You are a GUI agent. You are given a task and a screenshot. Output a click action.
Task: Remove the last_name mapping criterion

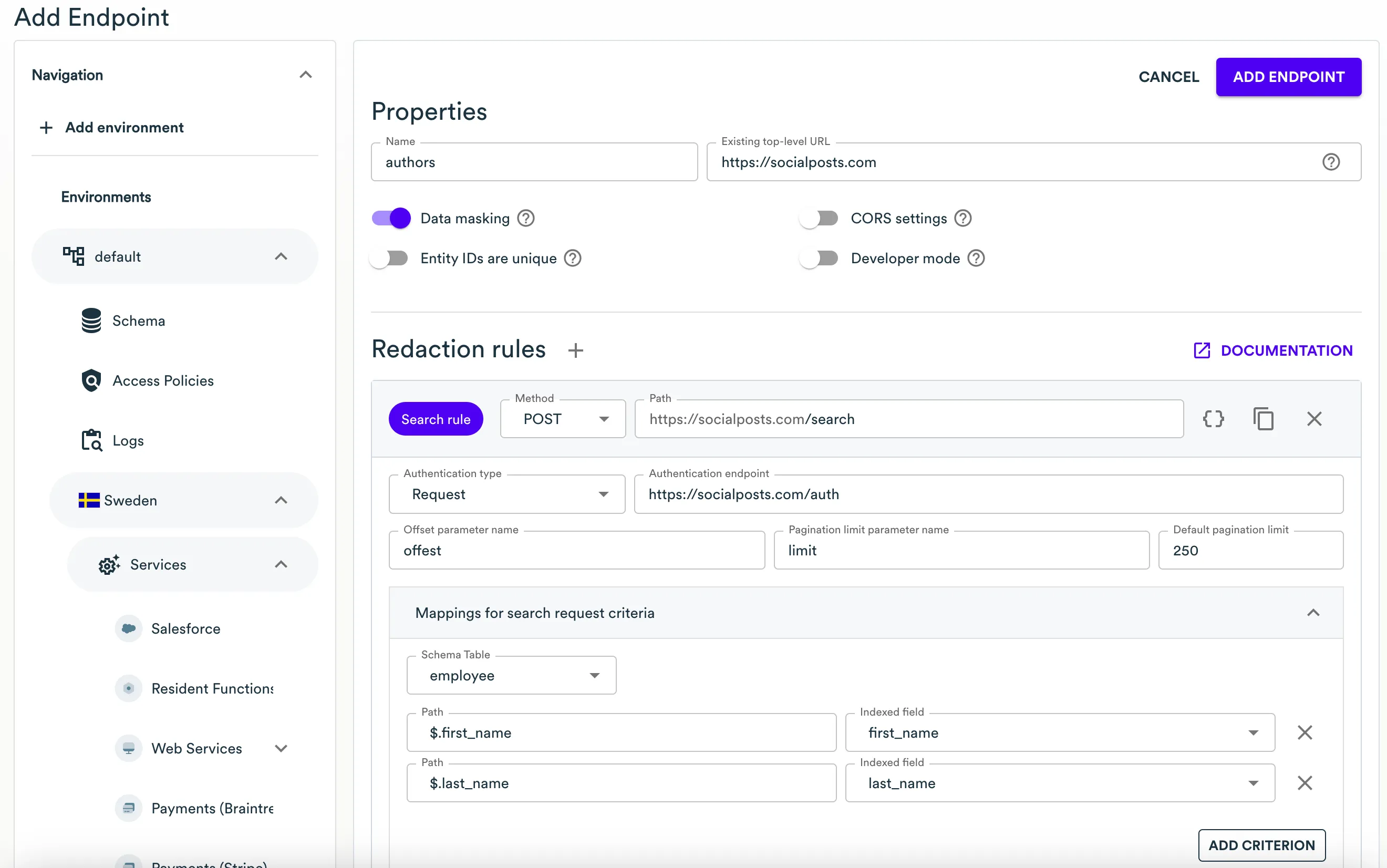pos(1305,782)
